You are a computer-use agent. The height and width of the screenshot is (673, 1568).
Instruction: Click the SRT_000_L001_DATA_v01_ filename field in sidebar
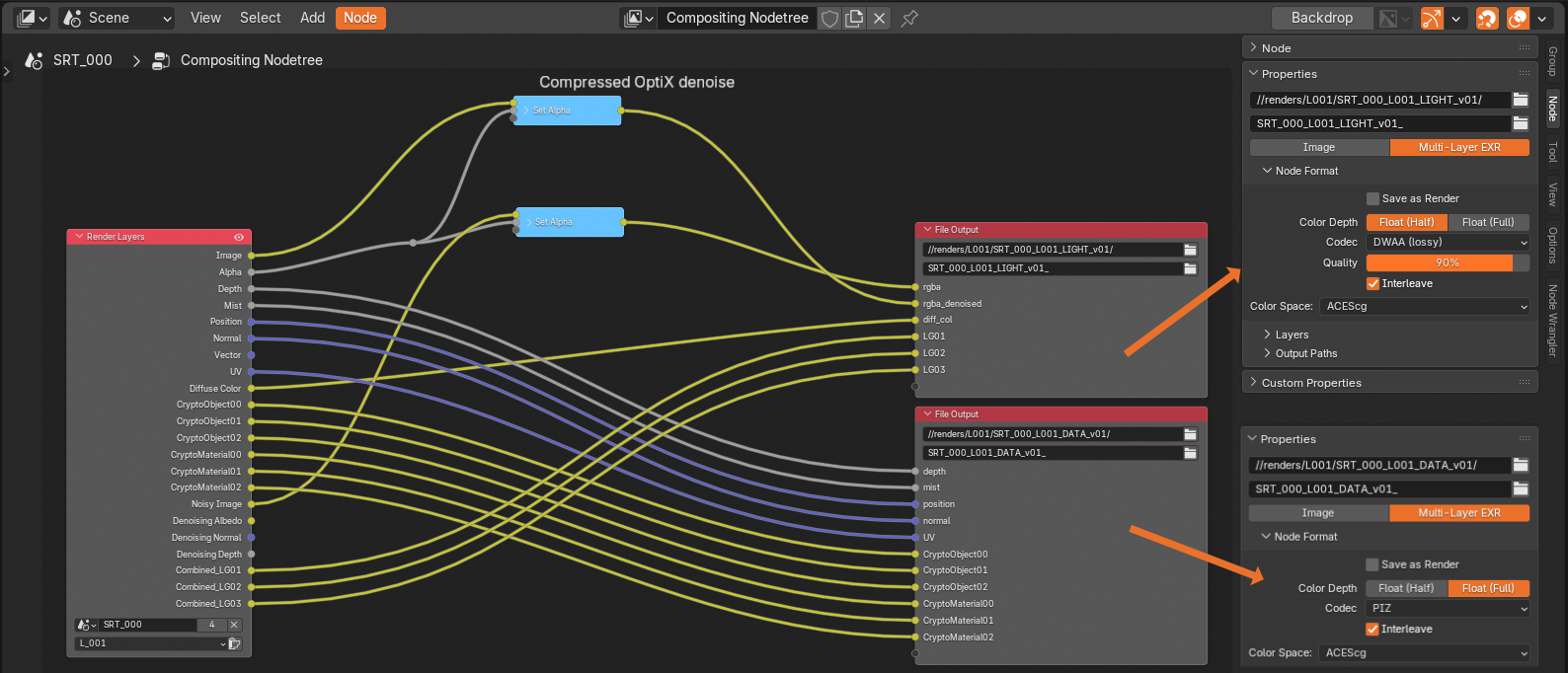(x=1378, y=488)
